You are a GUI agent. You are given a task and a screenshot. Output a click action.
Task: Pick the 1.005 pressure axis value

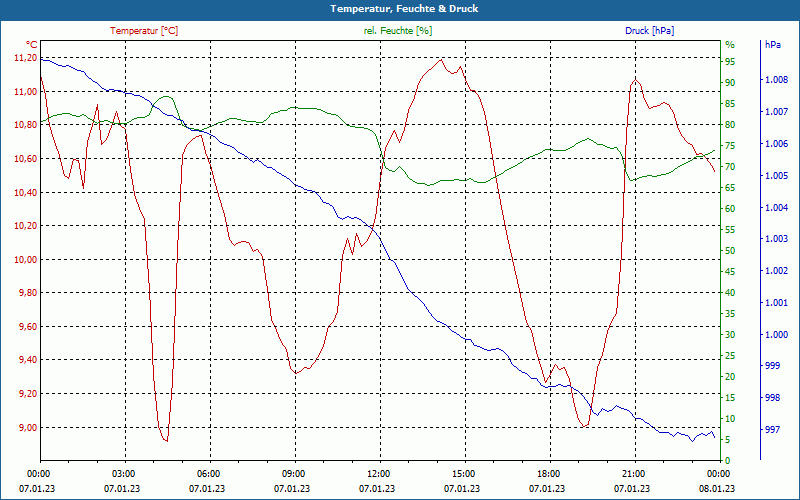pyautogui.click(x=777, y=176)
